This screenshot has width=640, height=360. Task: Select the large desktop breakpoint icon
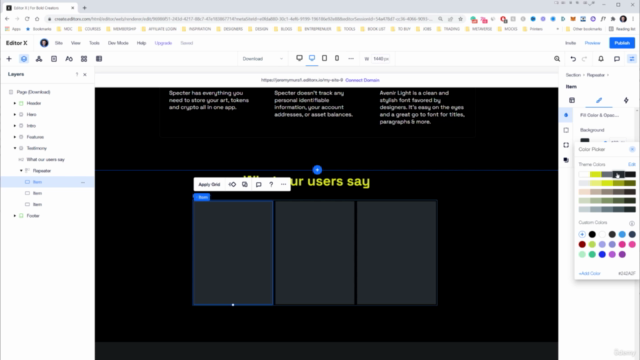299,58
